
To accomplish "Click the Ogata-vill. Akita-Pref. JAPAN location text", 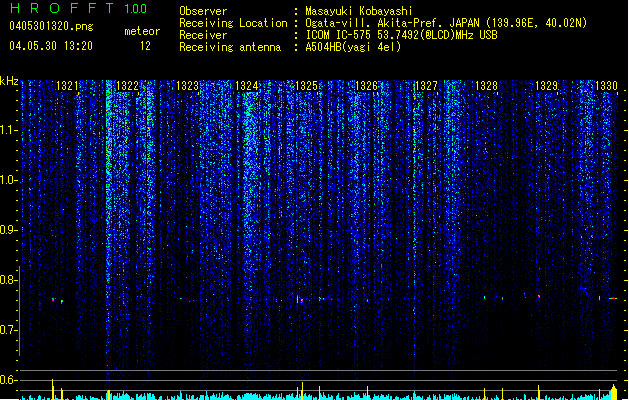I will point(446,23).
